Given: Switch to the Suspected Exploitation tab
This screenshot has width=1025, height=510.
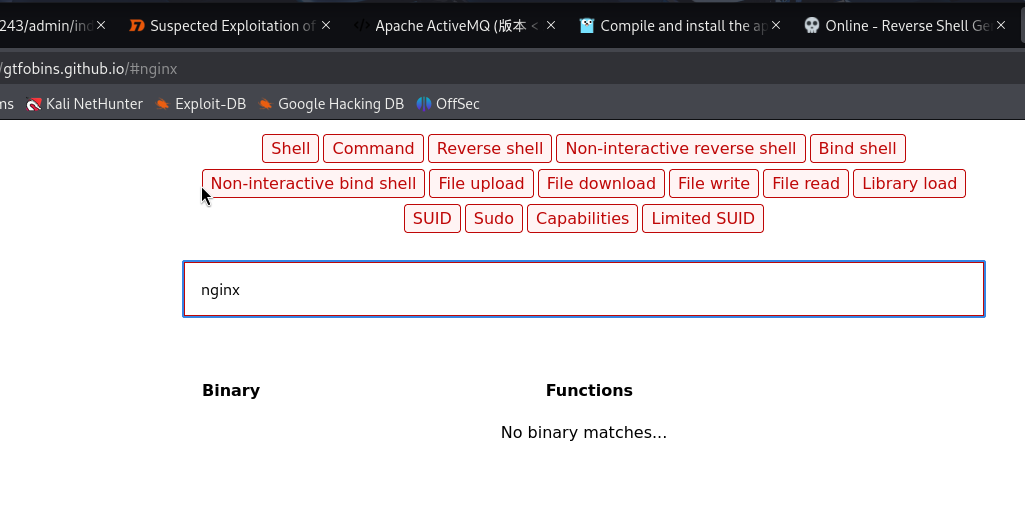Looking at the screenshot, I should [230, 26].
